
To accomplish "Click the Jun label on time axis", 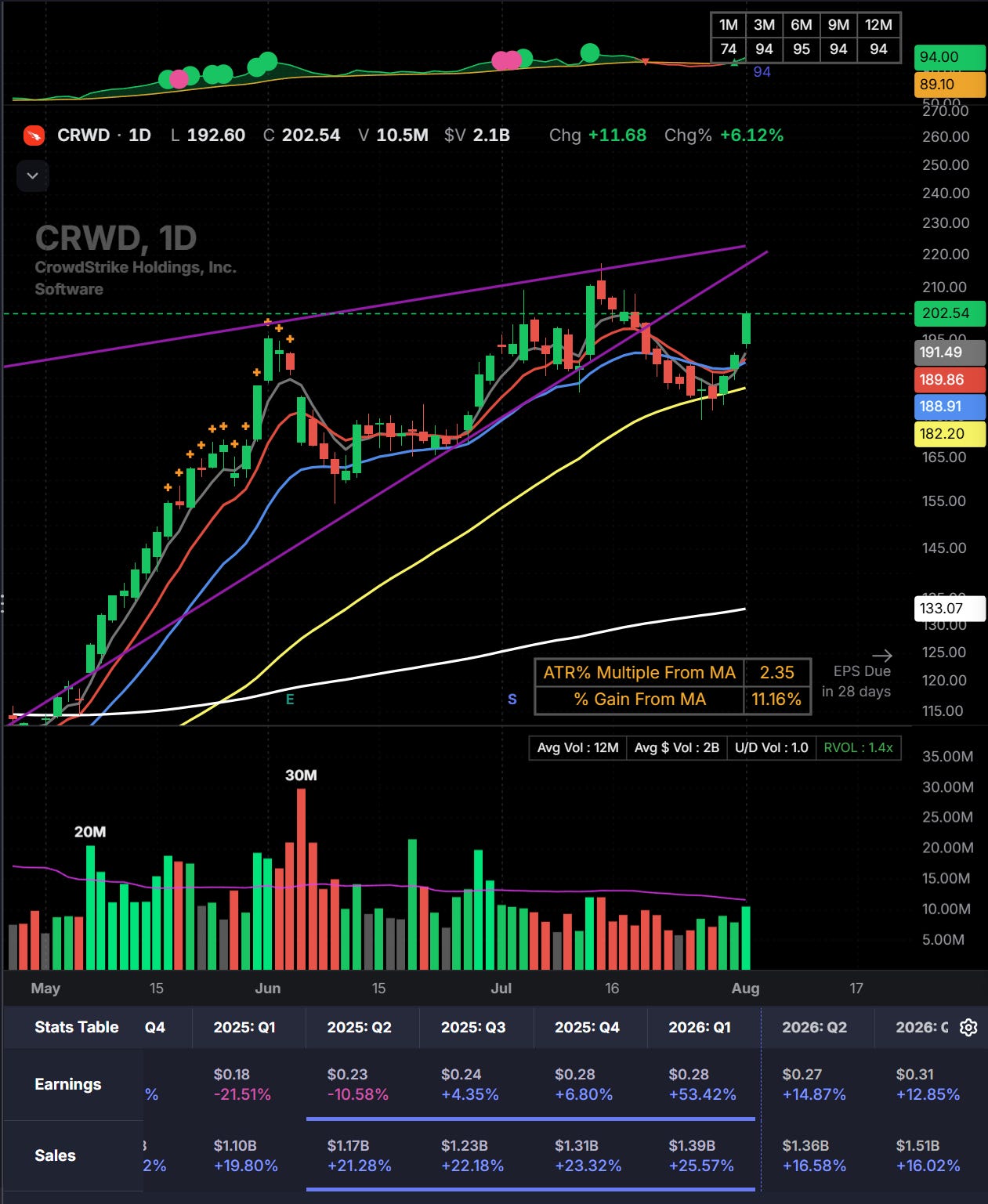I will coord(267,989).
